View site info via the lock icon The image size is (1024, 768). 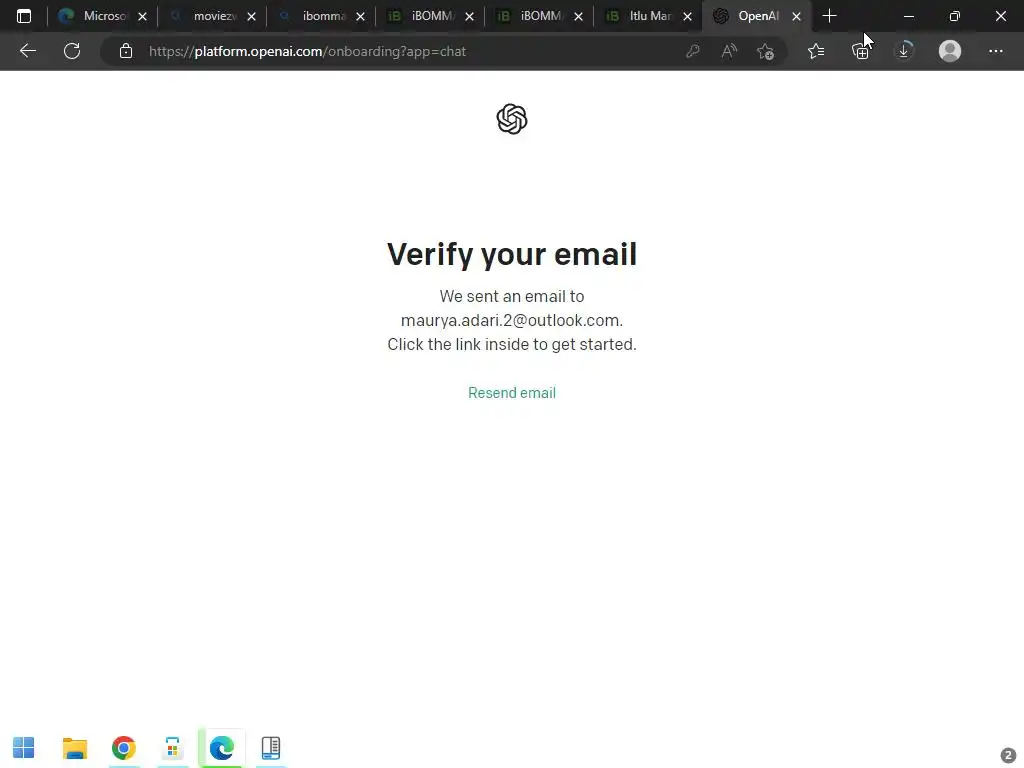pos(126,51)
